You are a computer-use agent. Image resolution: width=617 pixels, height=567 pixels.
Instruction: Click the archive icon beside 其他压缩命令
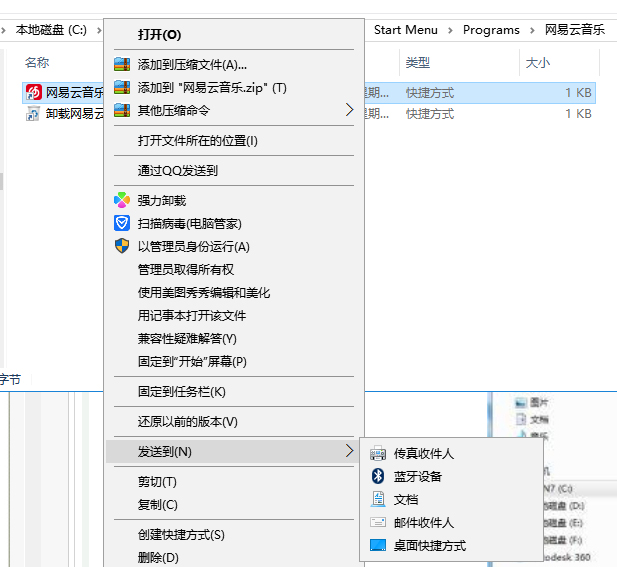click(122, 110)
